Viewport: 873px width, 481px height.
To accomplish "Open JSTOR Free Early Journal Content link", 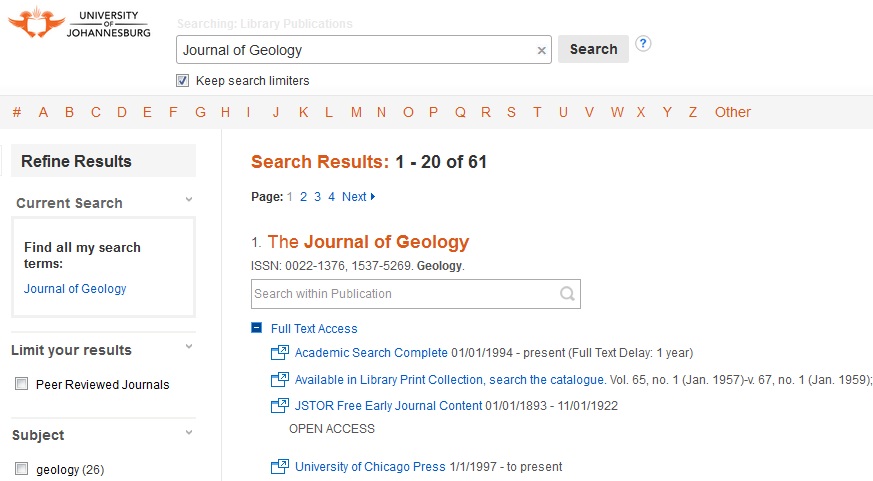I will 389,405.
